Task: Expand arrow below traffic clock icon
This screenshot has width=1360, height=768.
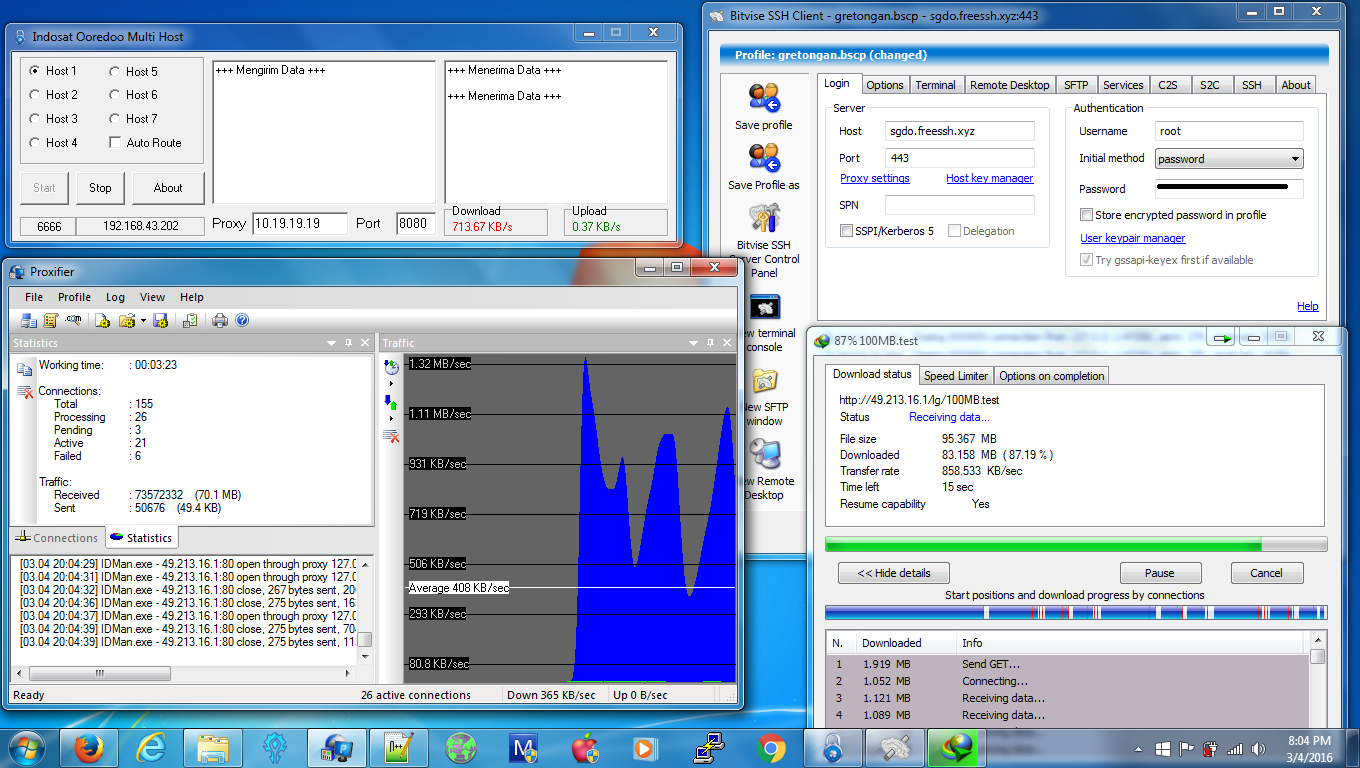Action: click(x=391, y=383)
